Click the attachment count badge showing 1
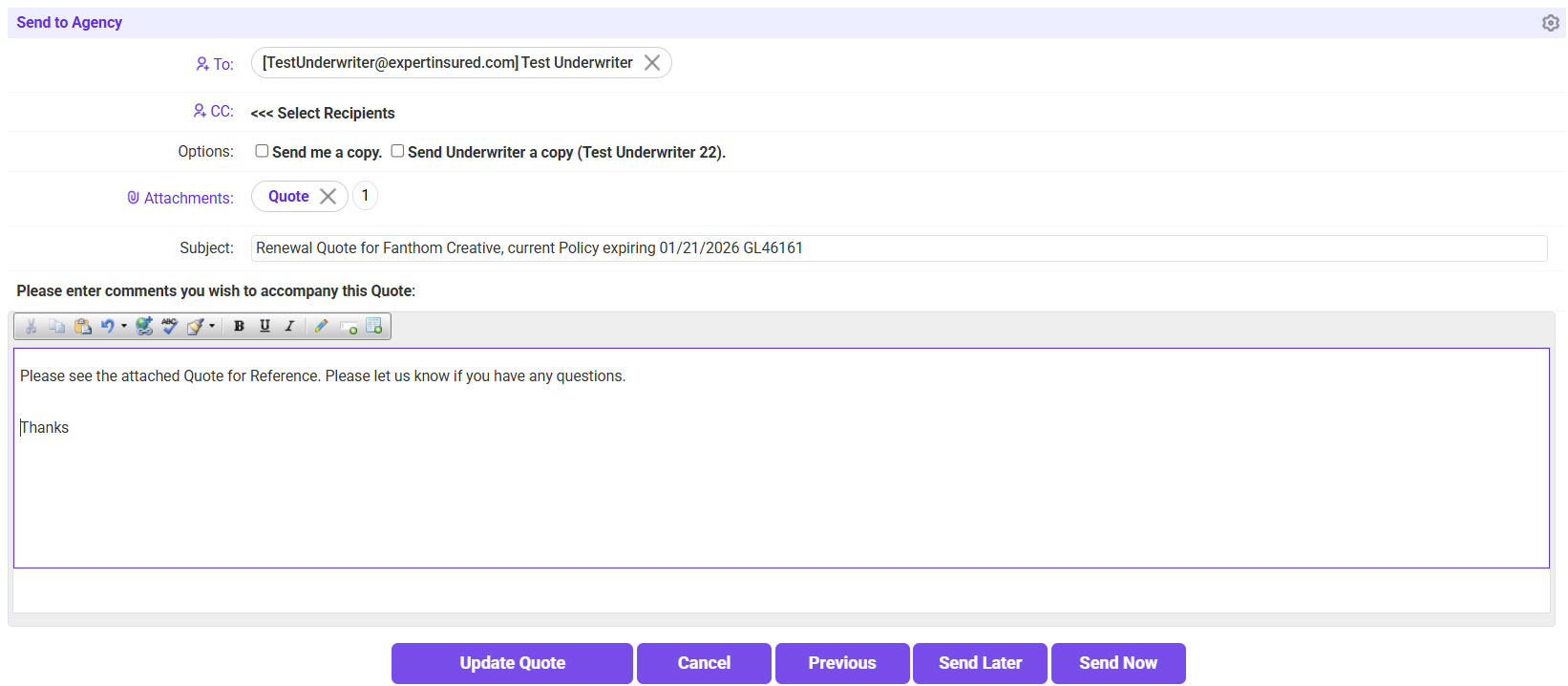 point(365,196)
